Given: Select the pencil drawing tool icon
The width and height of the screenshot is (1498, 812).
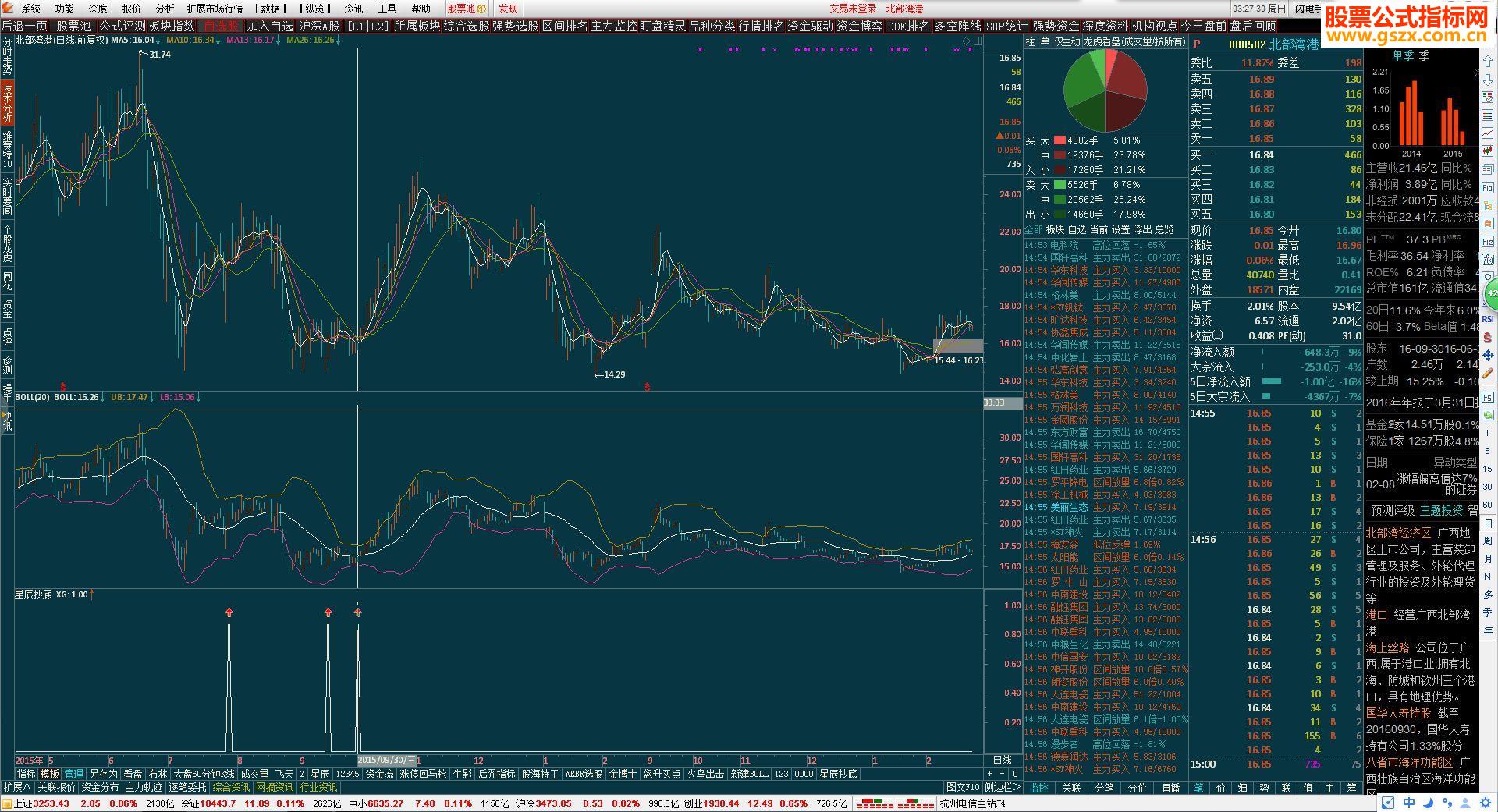Looking at the screenshot, I should point(1488,374).
